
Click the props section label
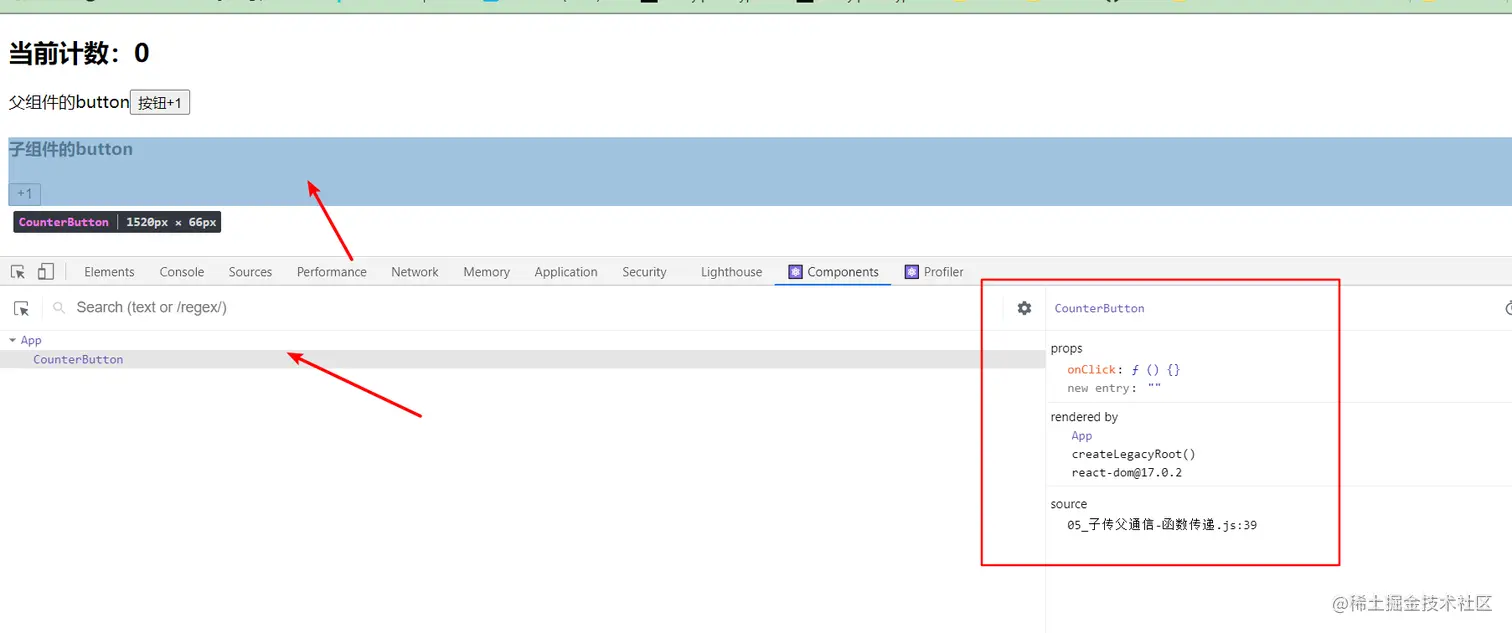(x=1066, y=349)
